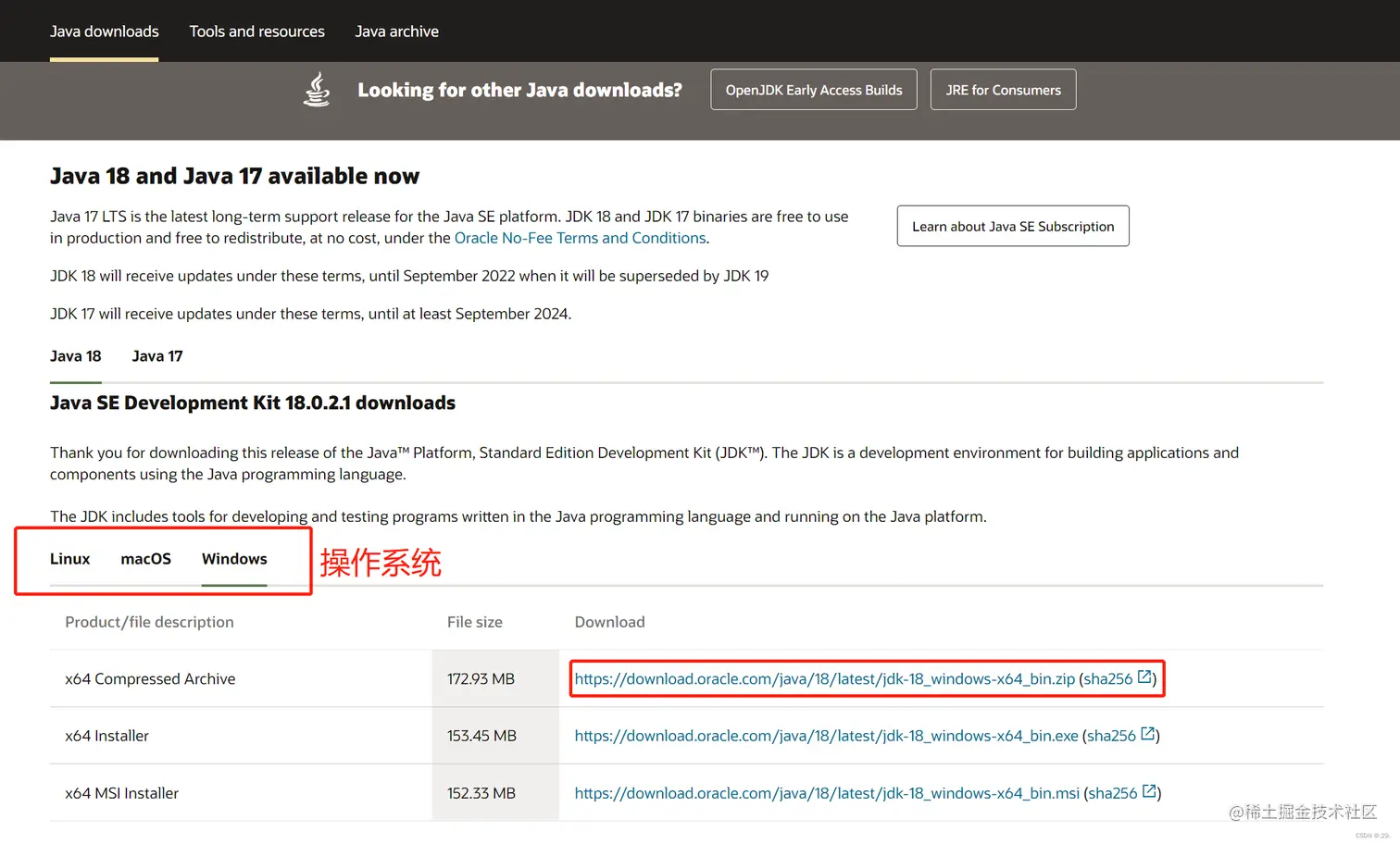Open the Tools and resources tab

click(x=257, y=31)
